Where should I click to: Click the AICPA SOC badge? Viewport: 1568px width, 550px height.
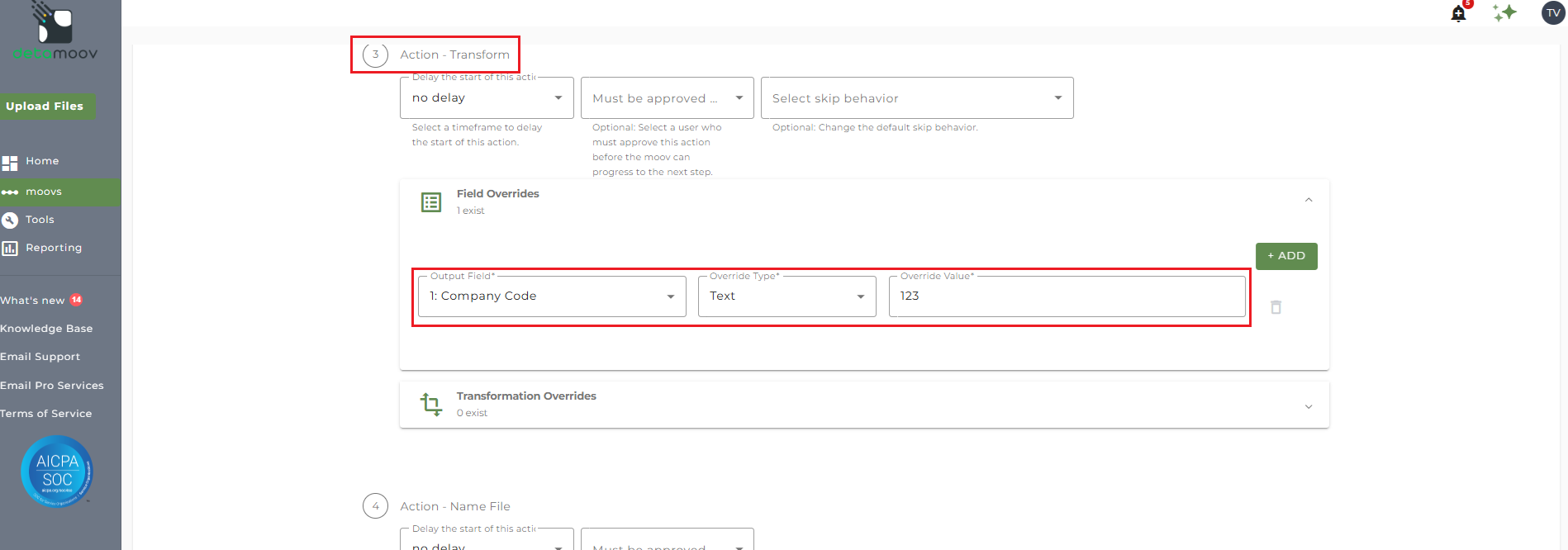[x=56, y=471]
